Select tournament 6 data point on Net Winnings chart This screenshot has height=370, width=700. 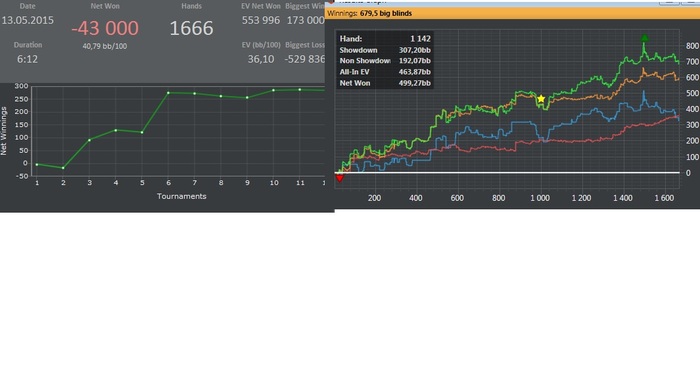(168, 93)
